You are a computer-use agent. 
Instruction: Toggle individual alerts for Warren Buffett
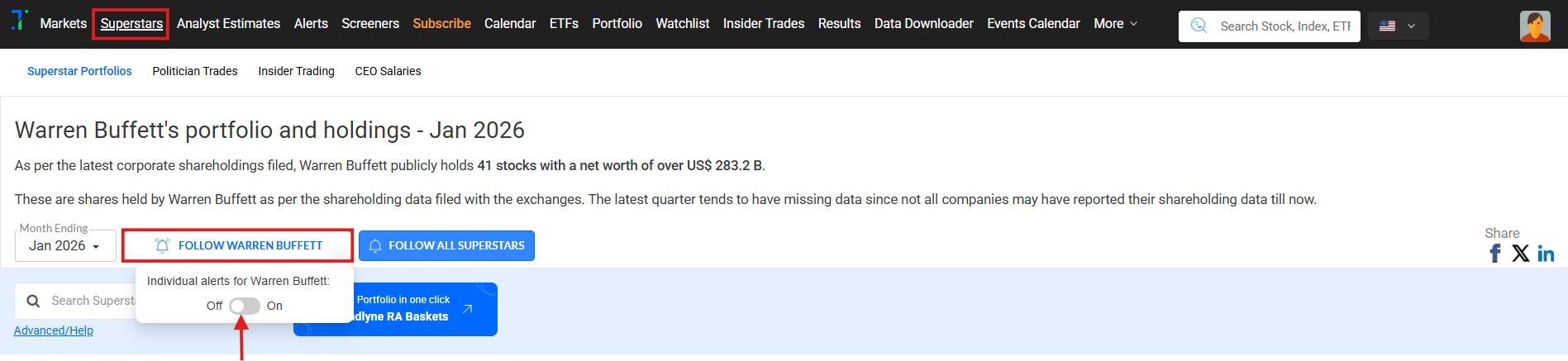click(245, 306)
